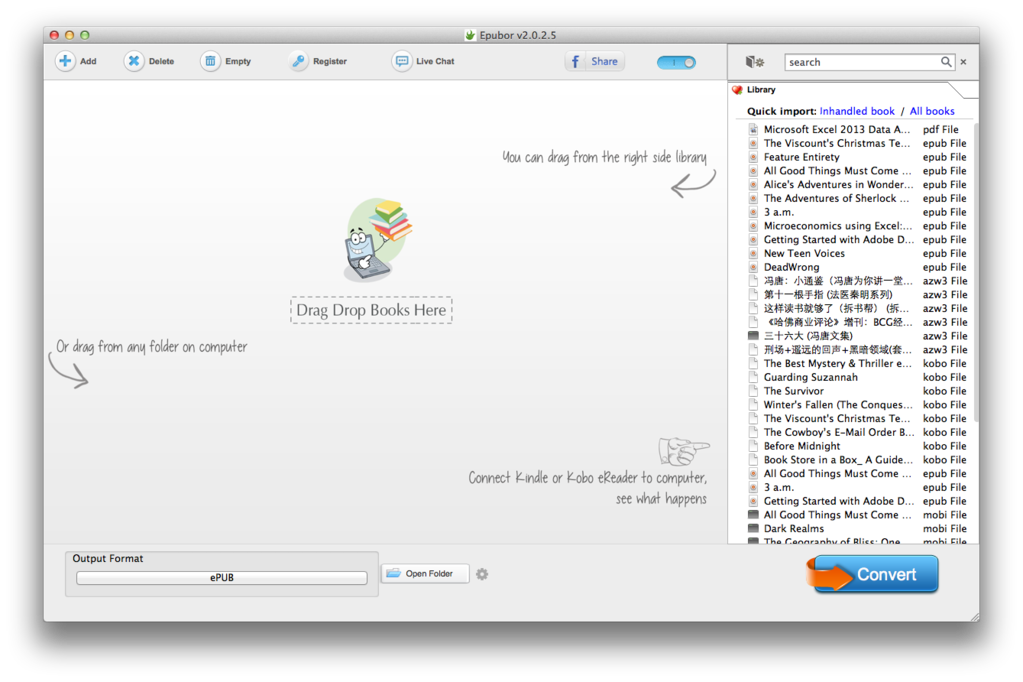The height and width of the screenshot is (682, 1023).
Task: Click the file icon beside Before Midnight
Action: pos(753,446)
